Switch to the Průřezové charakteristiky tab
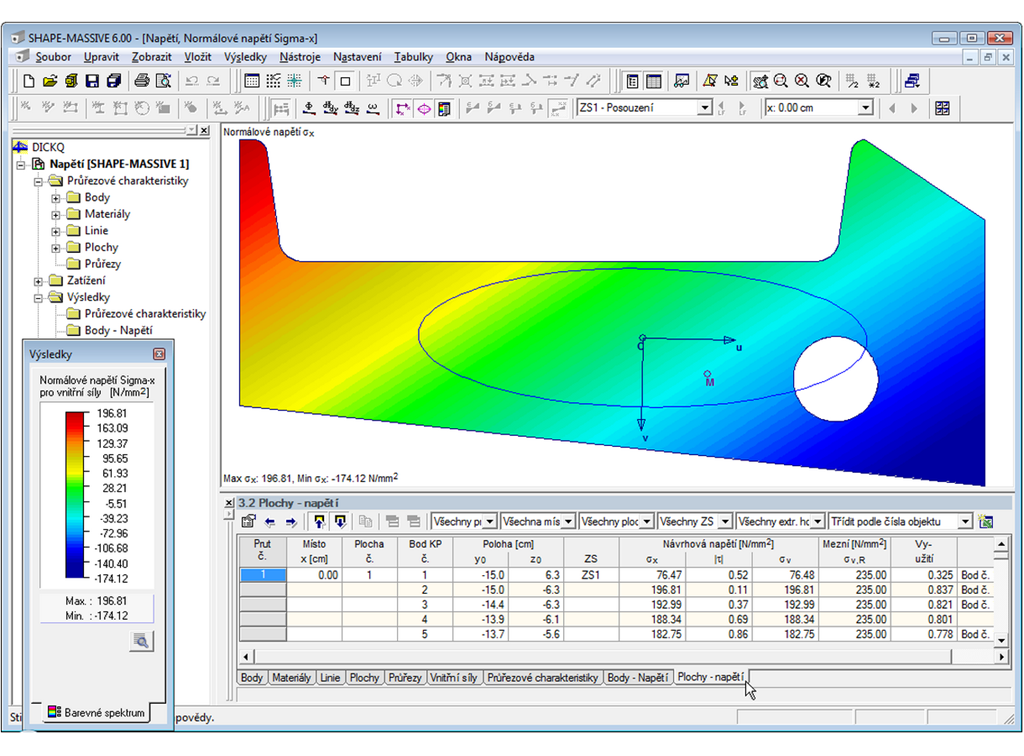1024x756 pixels. [542, 678]
